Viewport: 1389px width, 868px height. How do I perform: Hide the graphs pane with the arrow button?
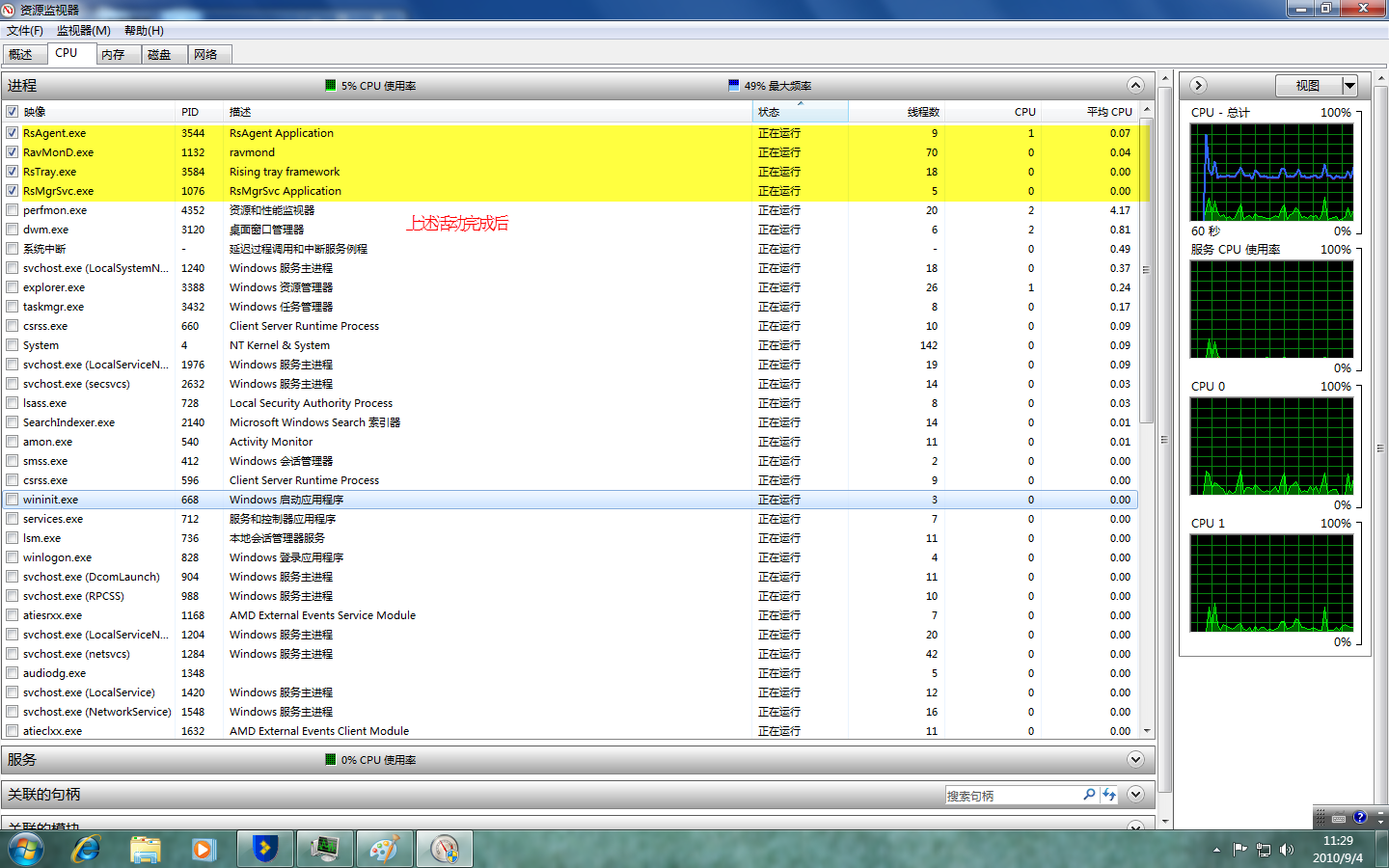[x=1198, y=85]
